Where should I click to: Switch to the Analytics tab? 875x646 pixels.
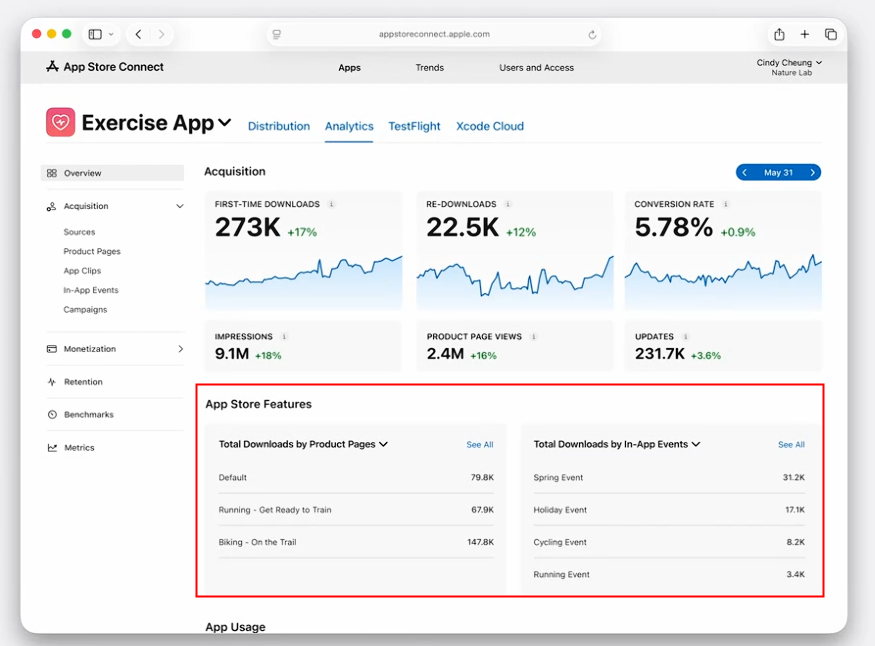point(349,126)
